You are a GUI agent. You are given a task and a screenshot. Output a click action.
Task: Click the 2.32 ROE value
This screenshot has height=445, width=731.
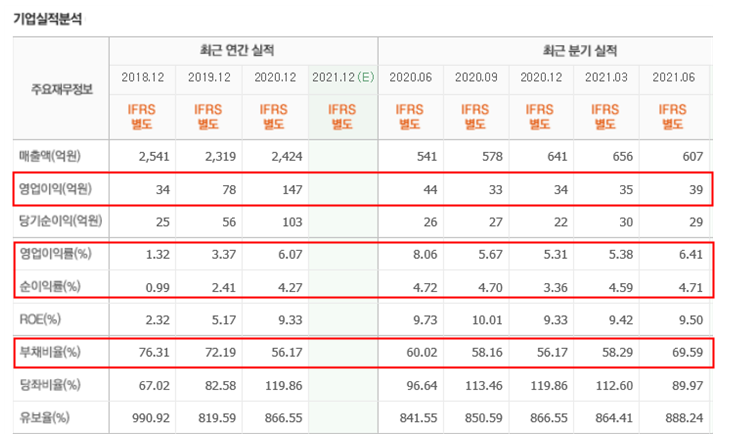[158, 320]
